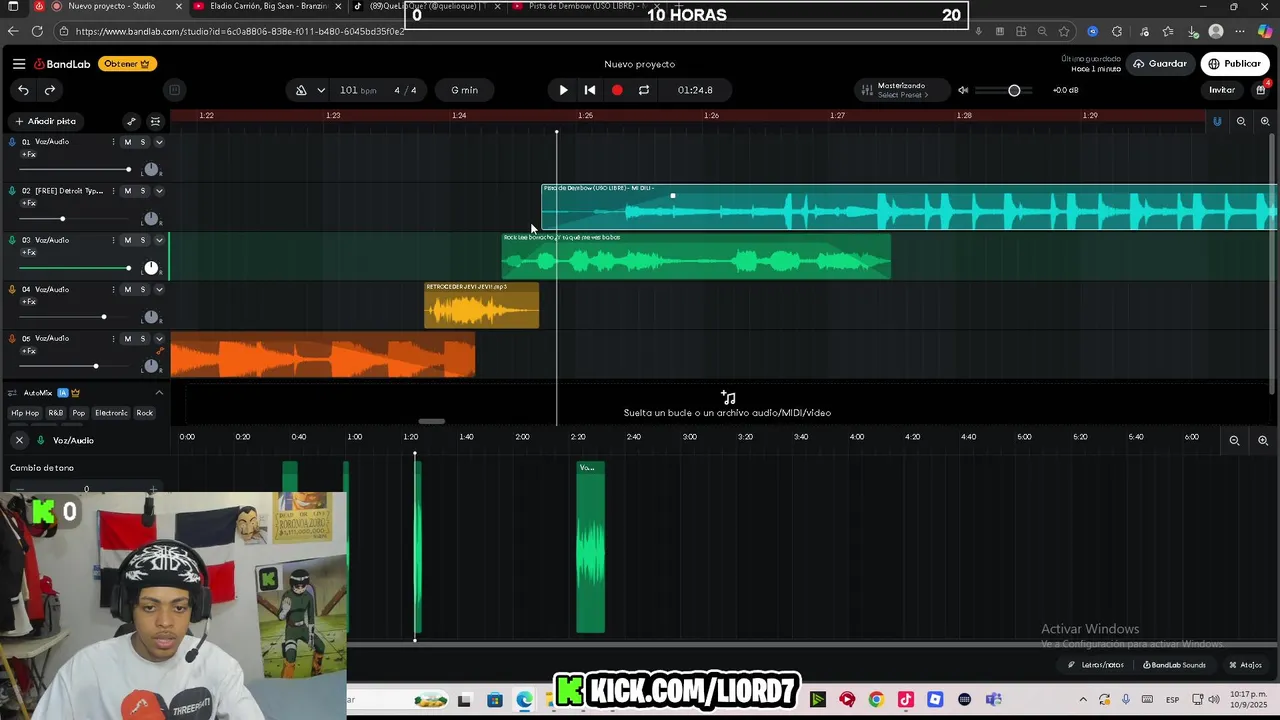The height and width of the screenshot is (720, 1280).
Task: Open the BandLab hamburger menu
Action: pyautogui.click(x=19, y=64)
